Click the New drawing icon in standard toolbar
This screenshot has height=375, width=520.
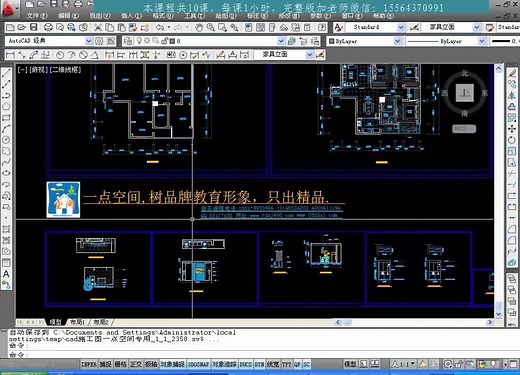point(10,27)
